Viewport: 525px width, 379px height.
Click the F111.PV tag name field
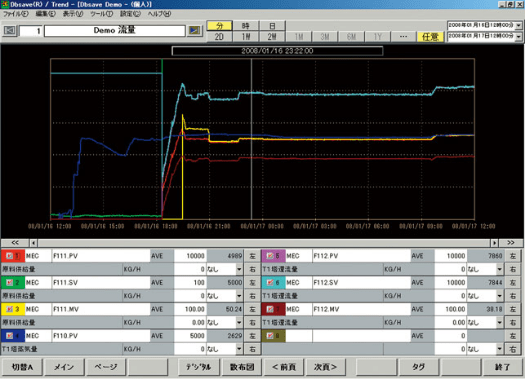[101, 256]
